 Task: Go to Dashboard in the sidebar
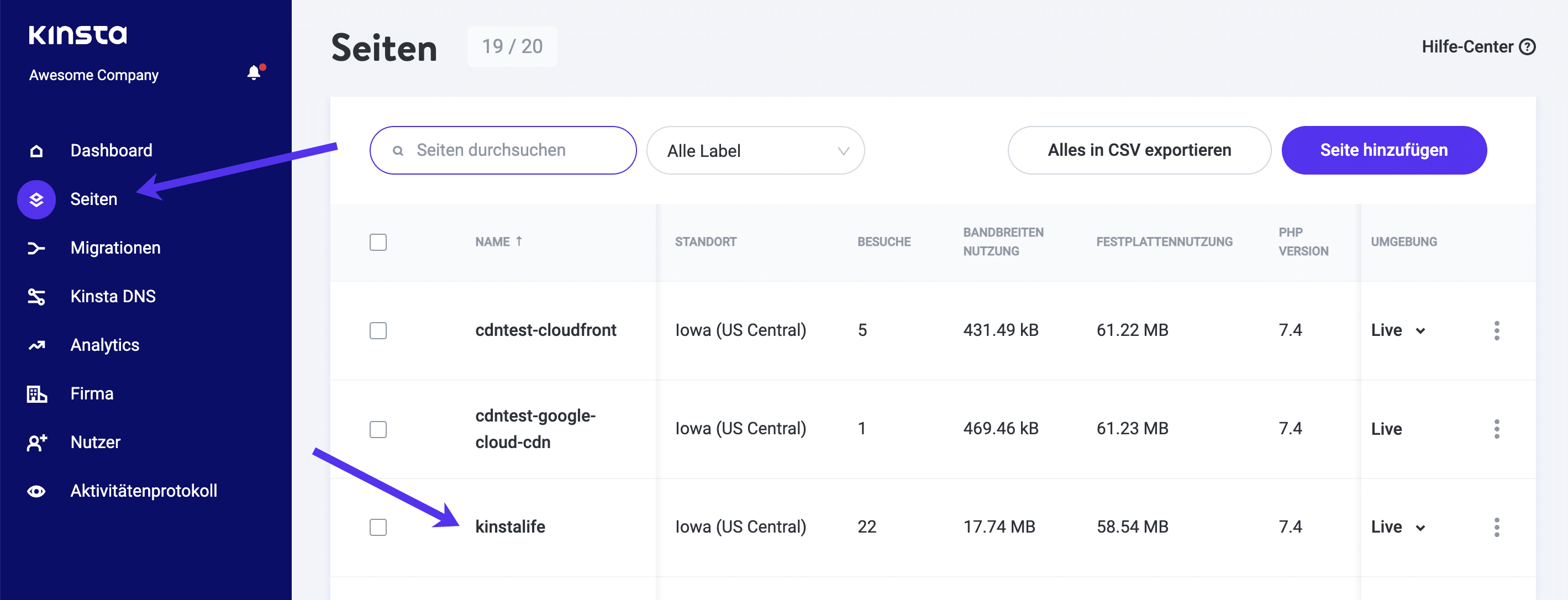[x=112, y=150]
